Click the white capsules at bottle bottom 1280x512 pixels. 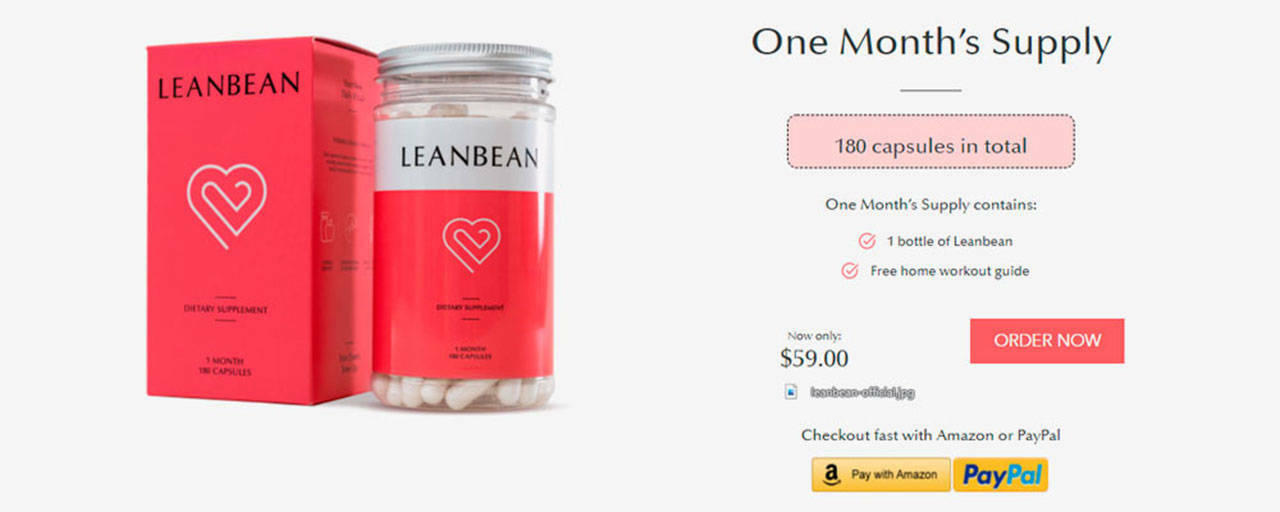coord(464,390)
